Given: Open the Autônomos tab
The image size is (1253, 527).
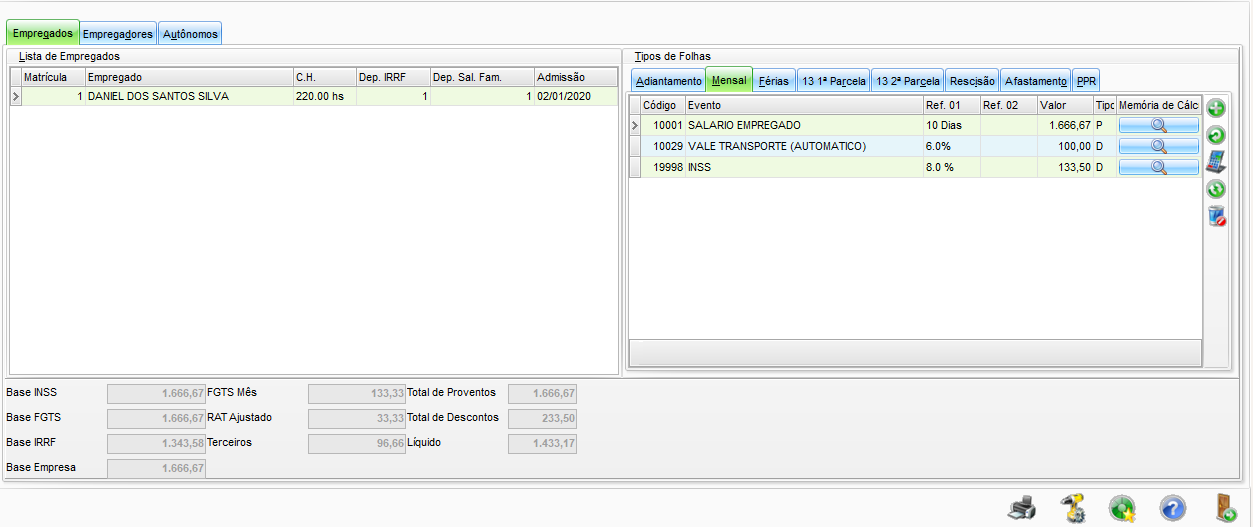Looking at the screenshot, I should click(x=190, y=34).
